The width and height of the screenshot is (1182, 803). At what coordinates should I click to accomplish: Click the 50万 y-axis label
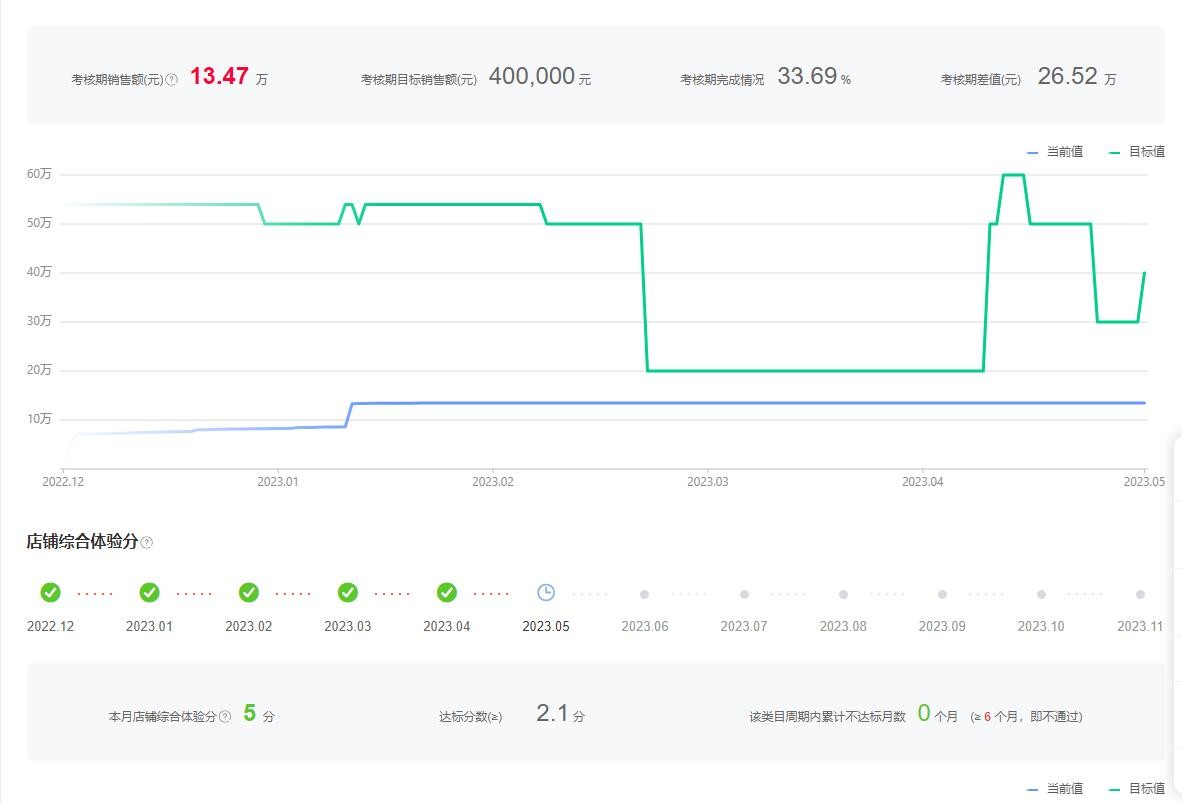click(39, 223)
